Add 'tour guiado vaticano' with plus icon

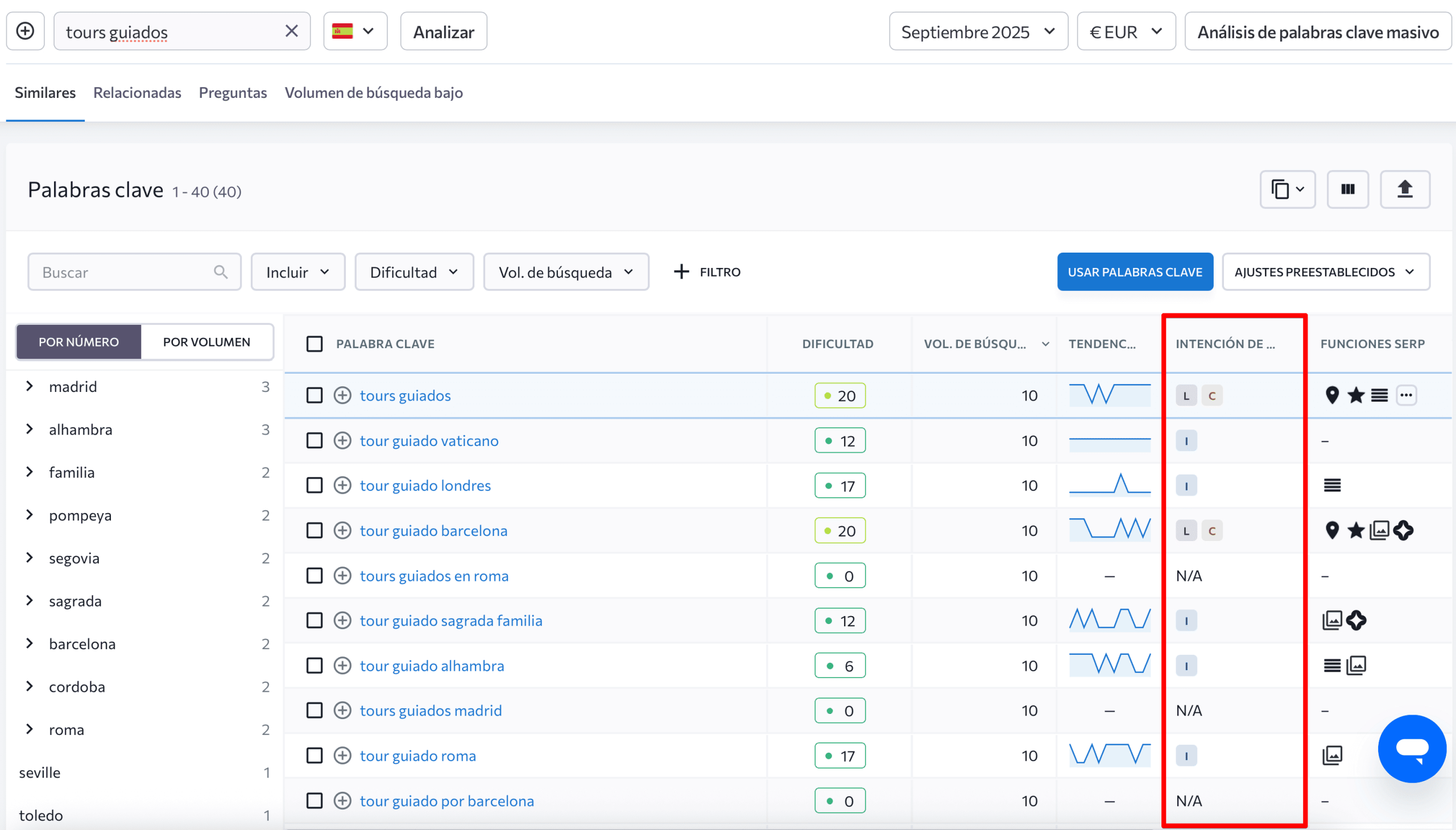[342, 441]
